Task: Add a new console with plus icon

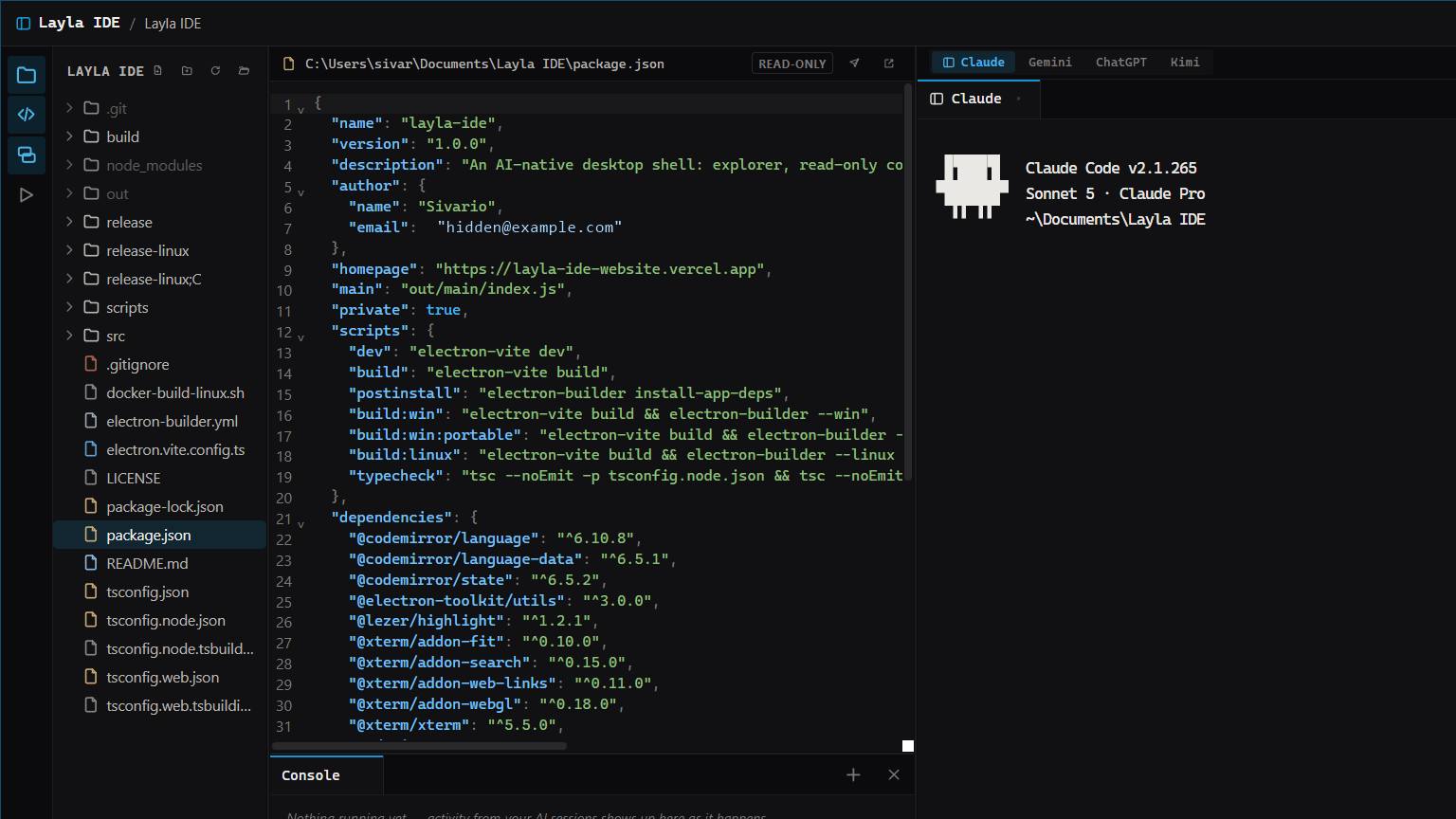Action: coord(853,774)
